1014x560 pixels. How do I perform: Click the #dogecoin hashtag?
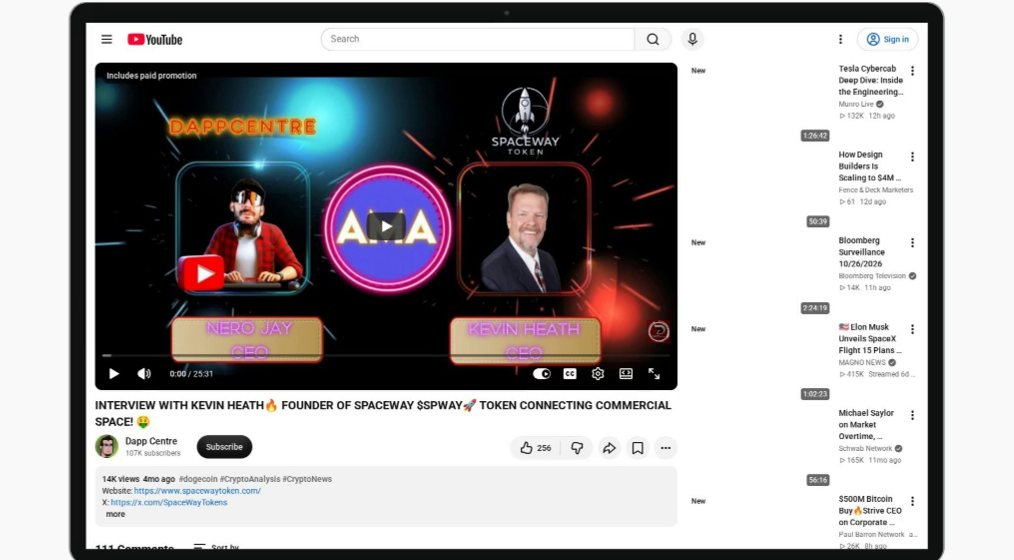tap(198, 479)
